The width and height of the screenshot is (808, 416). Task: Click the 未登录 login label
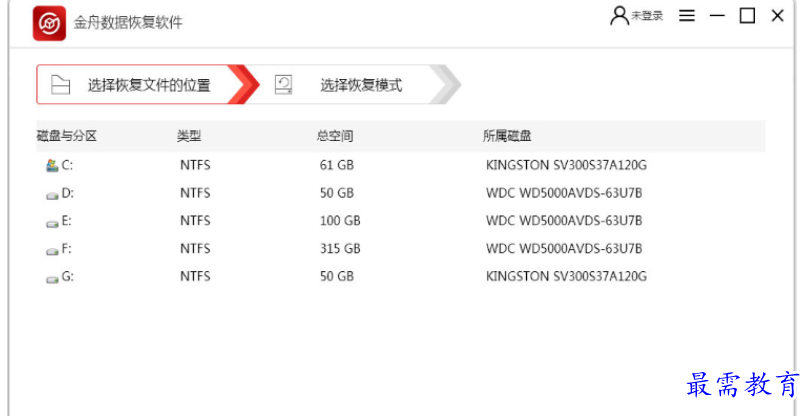click(x=647, y=16)
